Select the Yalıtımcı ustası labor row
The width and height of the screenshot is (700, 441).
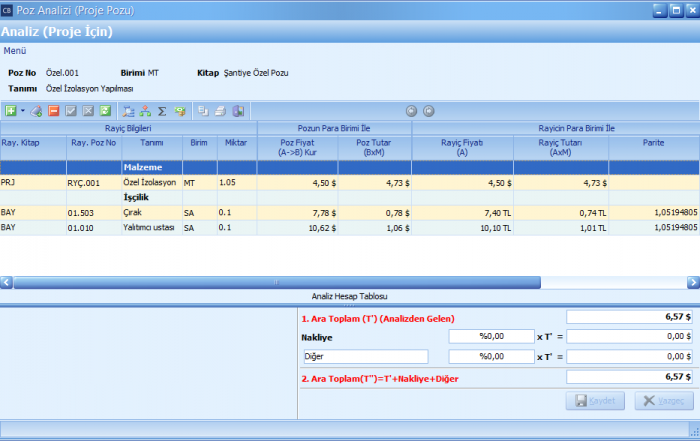pyautogui.click(x=150, y=228)
